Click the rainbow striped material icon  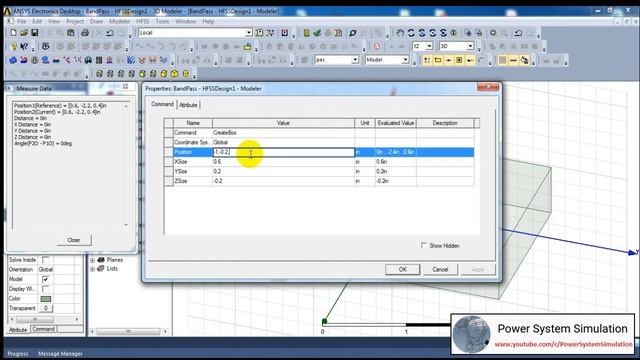(56, 60)
